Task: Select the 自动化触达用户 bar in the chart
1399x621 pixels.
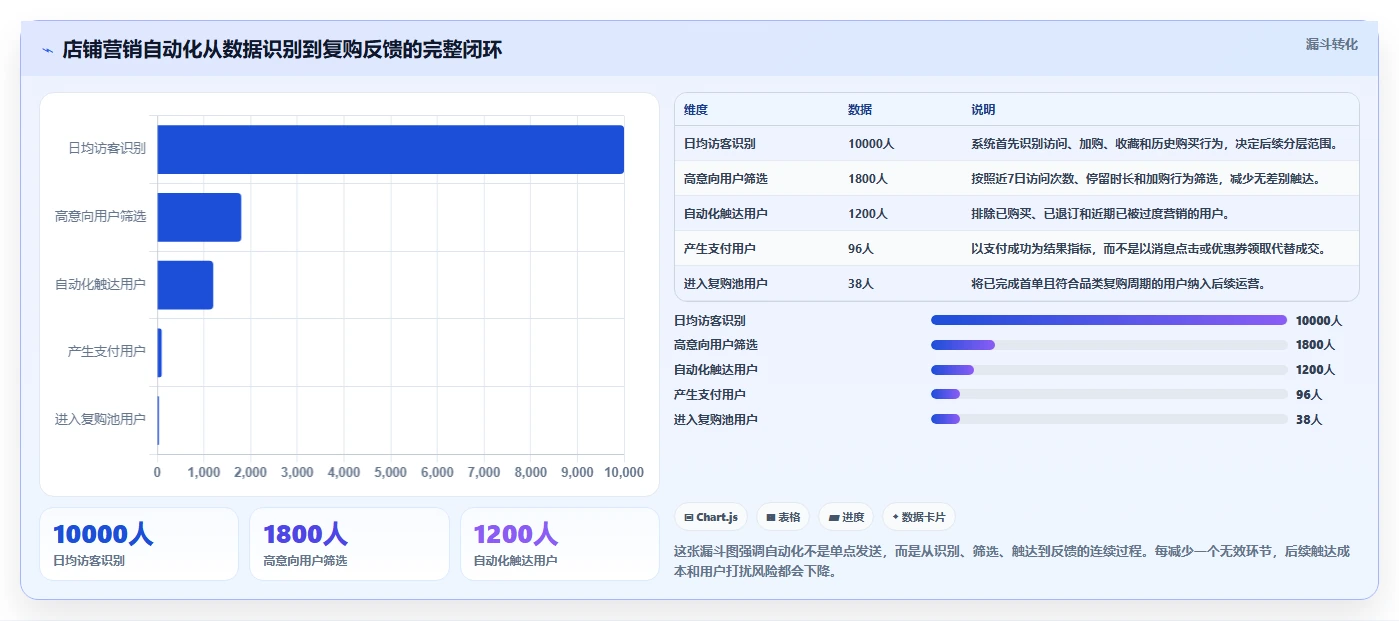Action: pos(185,285)
